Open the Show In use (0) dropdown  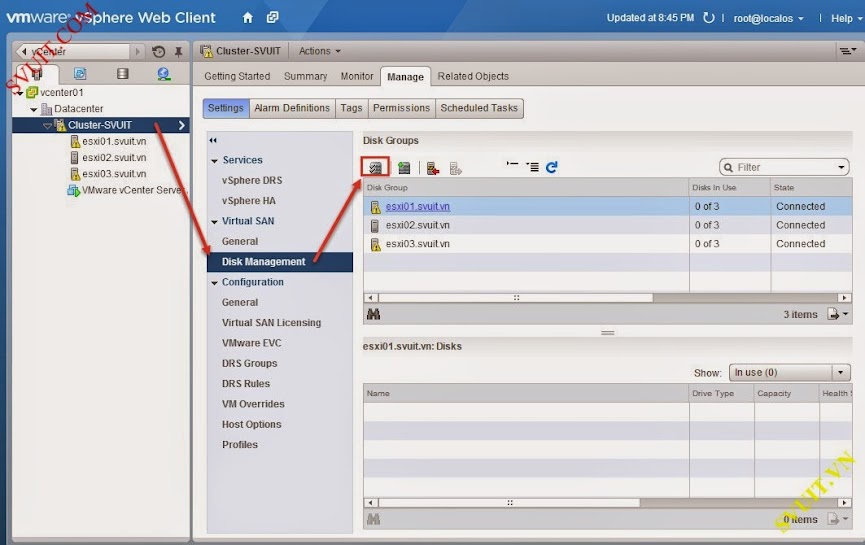coord(789,372)
